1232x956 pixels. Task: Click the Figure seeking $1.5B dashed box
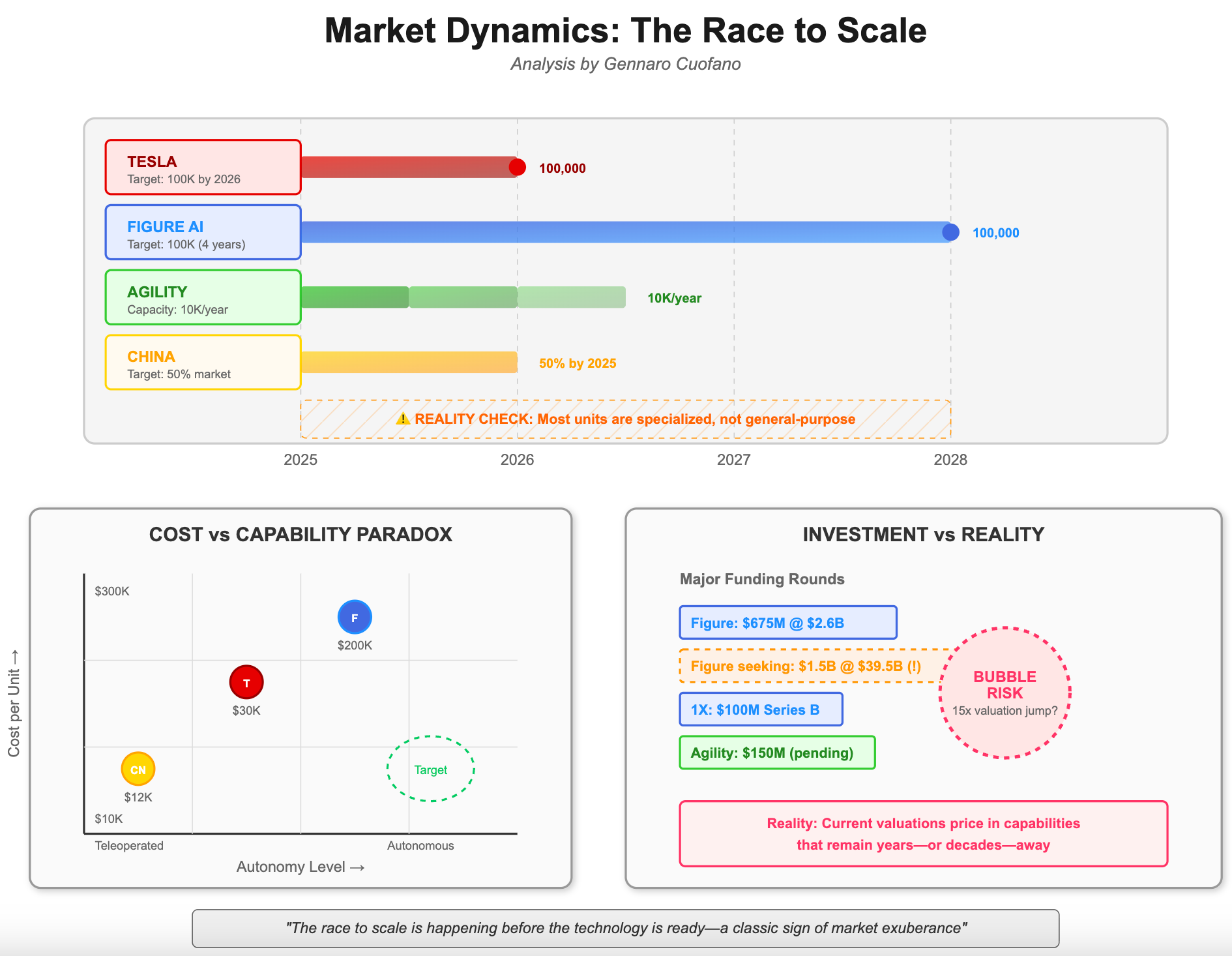[815, 666]
